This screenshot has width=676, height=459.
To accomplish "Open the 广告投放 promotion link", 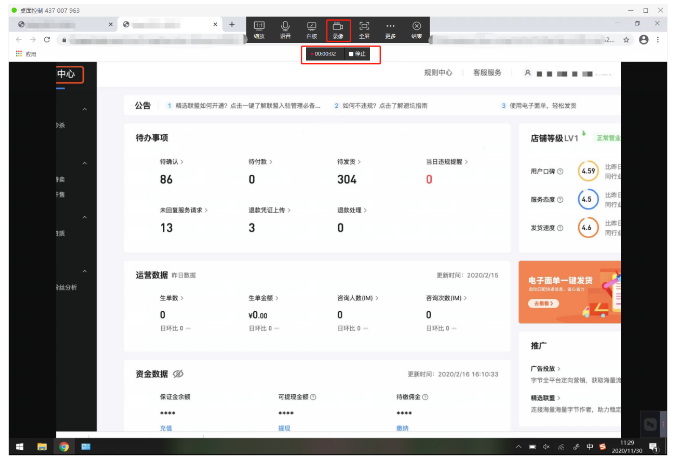I will (x=545, y=369).
